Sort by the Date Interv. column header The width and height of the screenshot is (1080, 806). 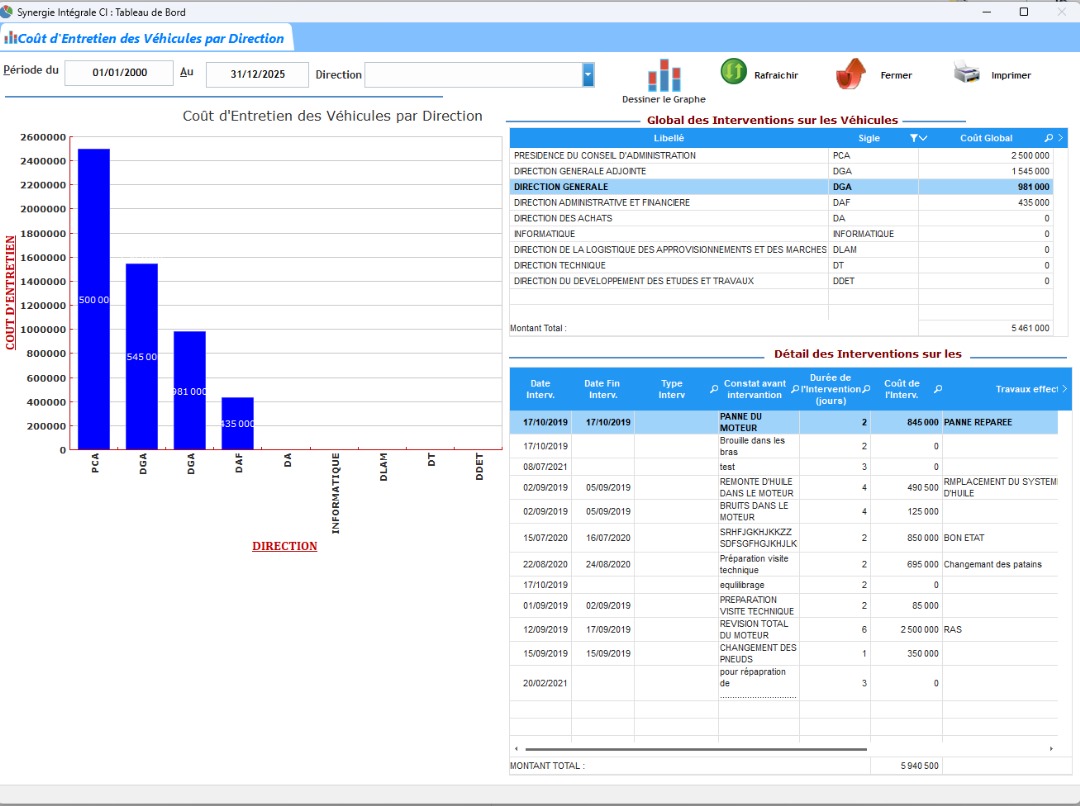[x=540, y=389]
